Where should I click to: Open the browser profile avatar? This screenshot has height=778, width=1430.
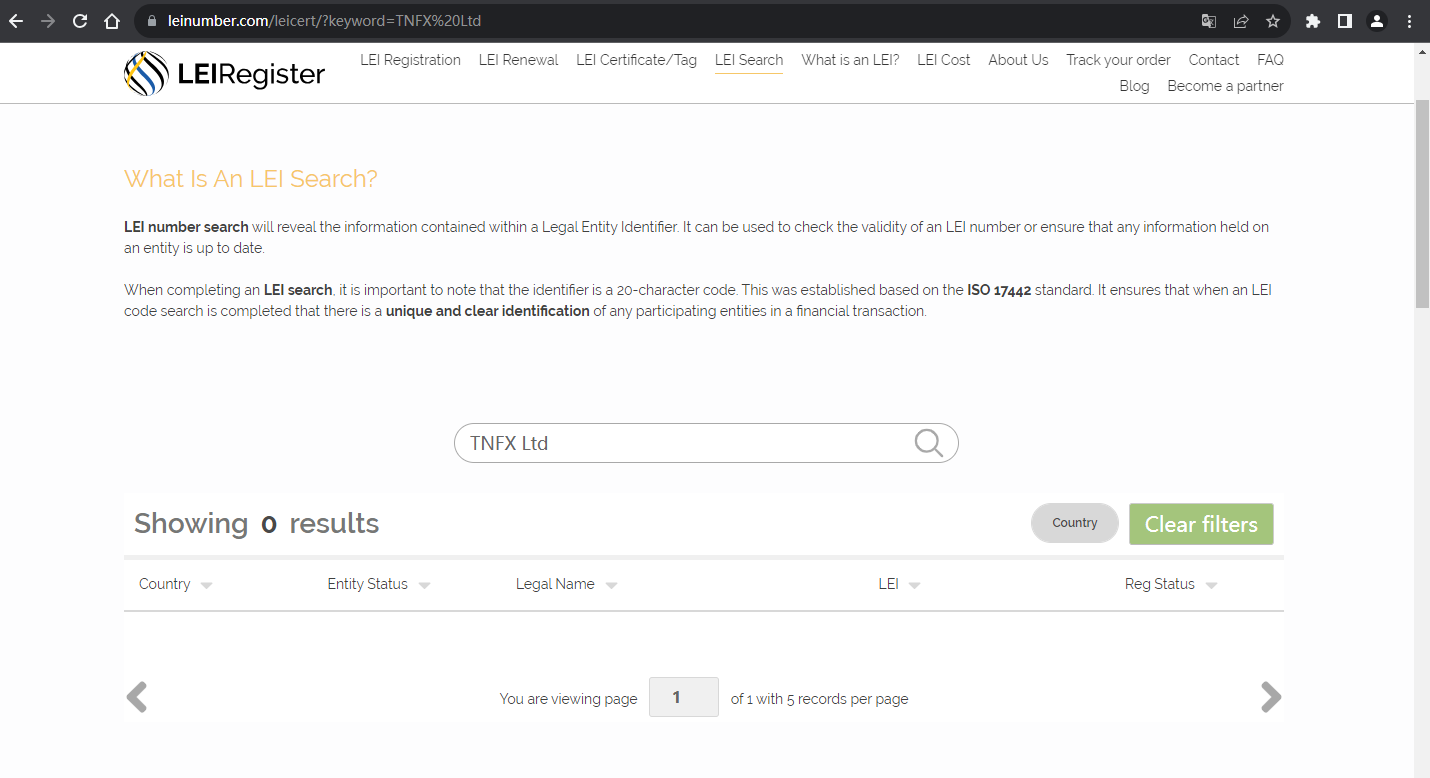coord(1377,21)
